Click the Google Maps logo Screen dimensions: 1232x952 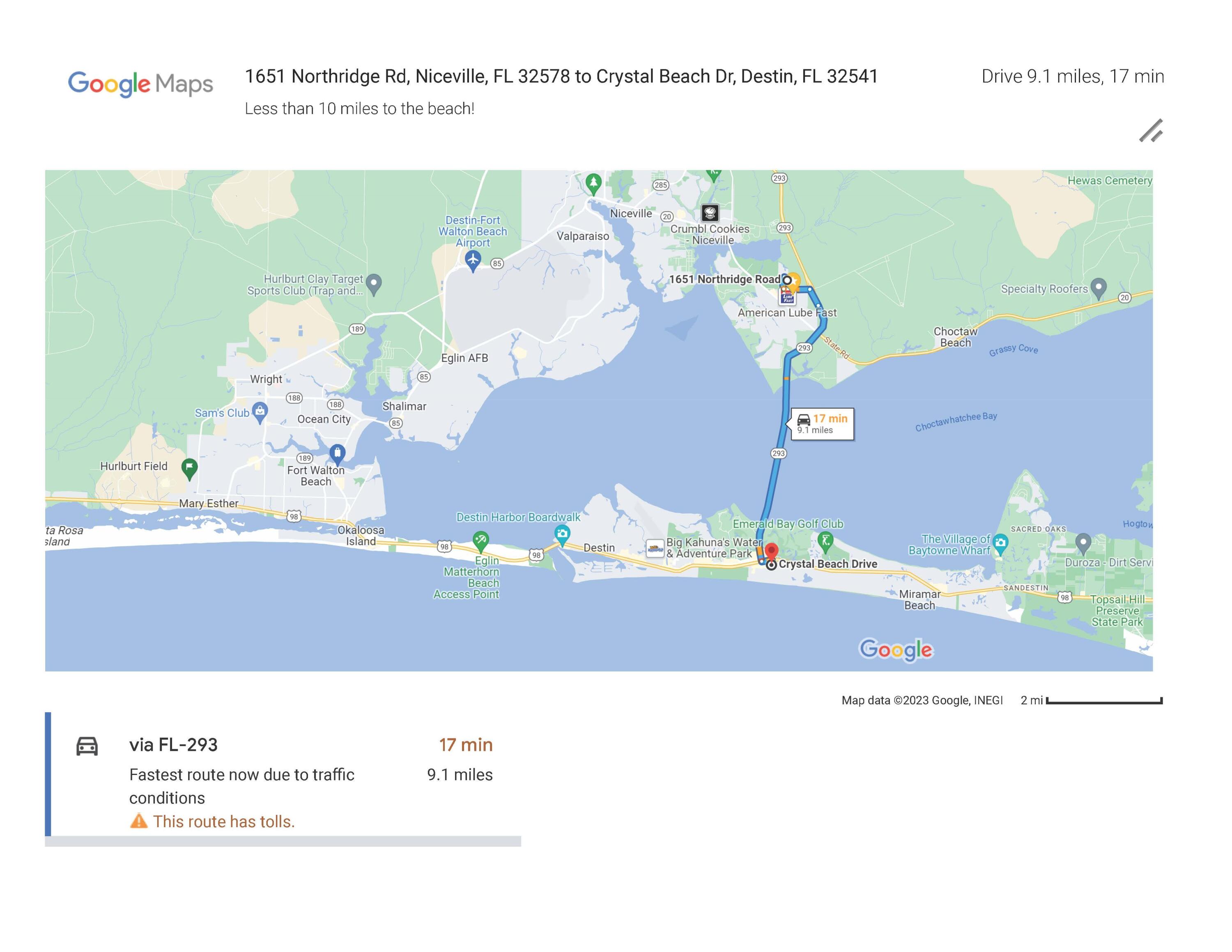pos(140,84)
